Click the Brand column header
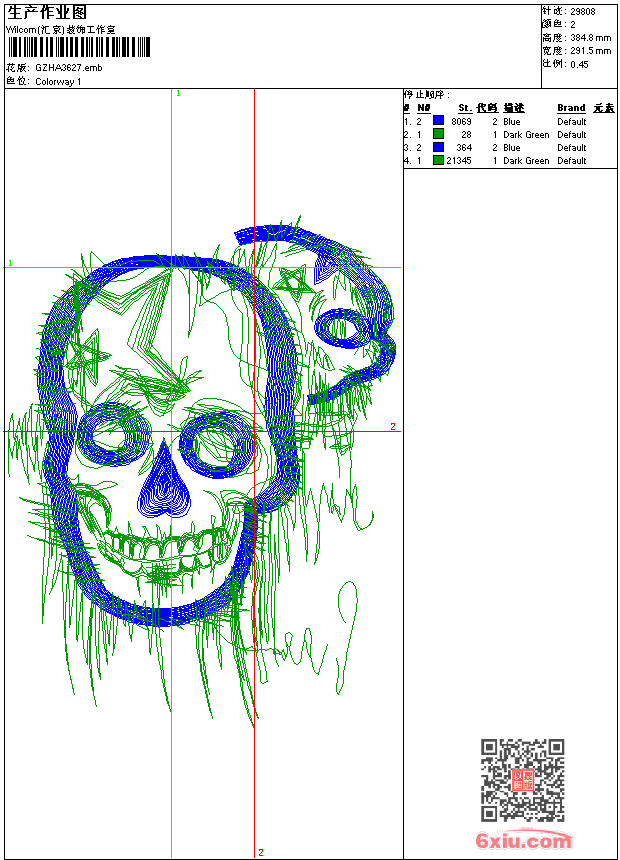The height and width of the screenshot is (860, 620). coord(571,108)
